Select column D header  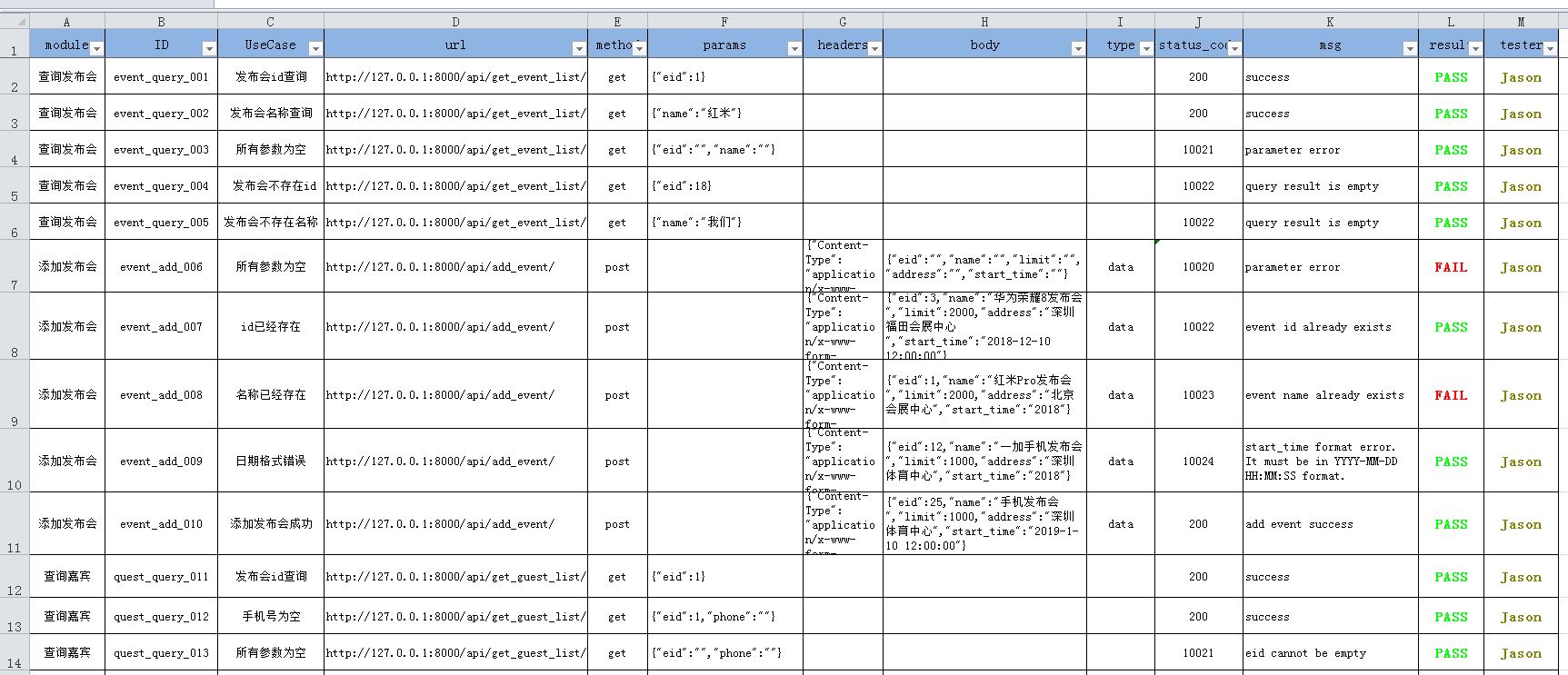point(455,22)
